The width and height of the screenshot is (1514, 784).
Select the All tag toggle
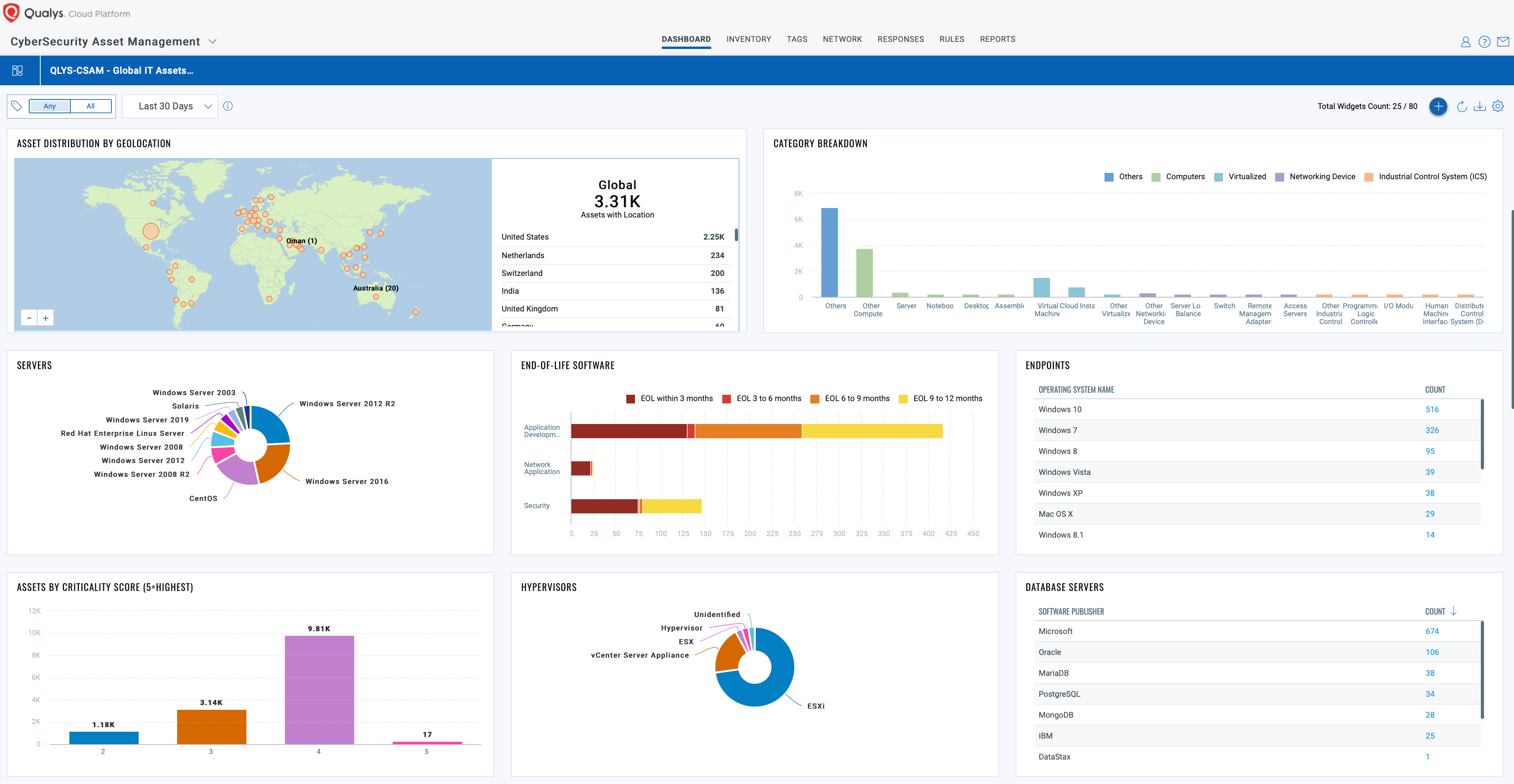pyautogui.click(x=90, y=106)
